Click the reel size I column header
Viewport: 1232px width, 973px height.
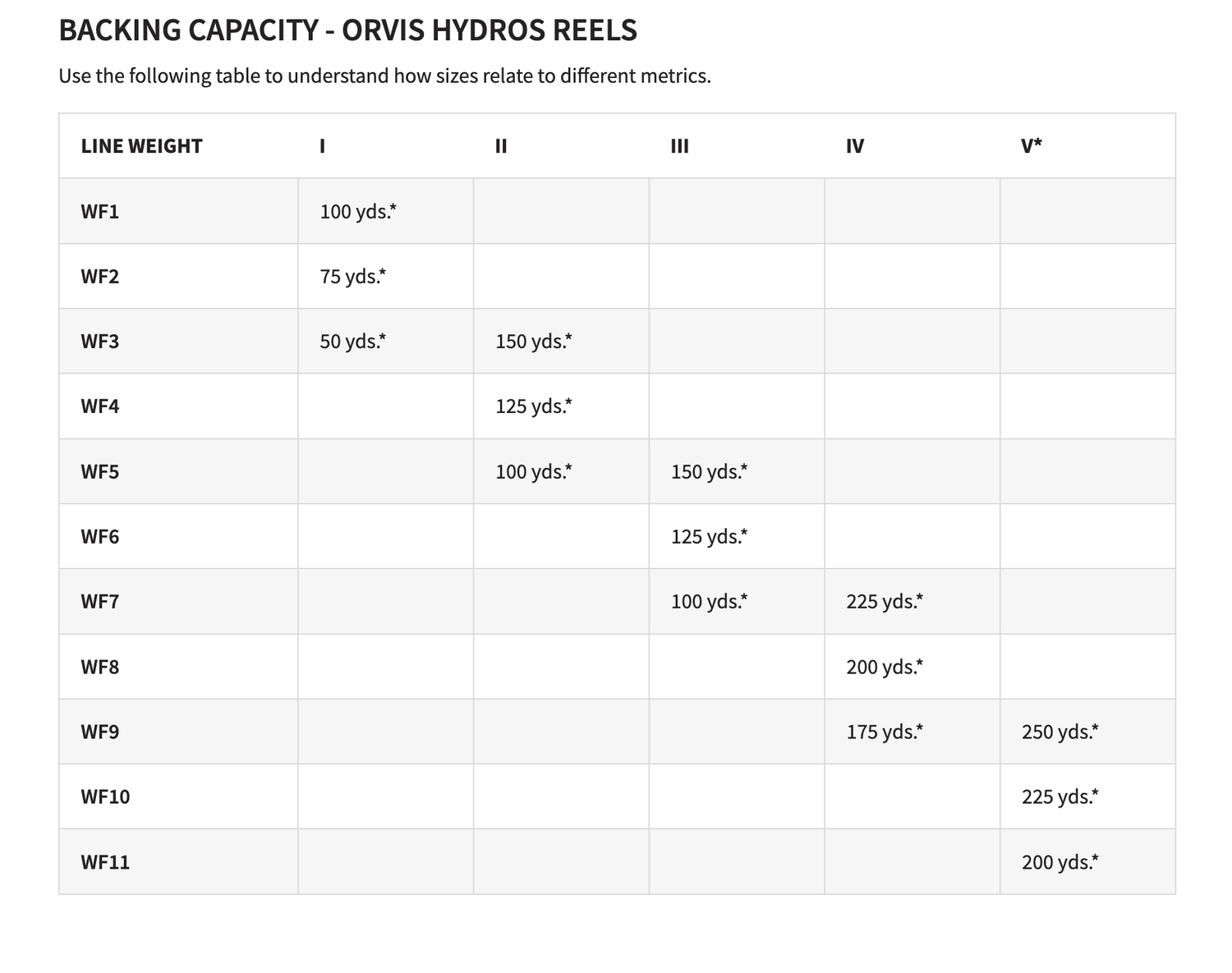323,146
